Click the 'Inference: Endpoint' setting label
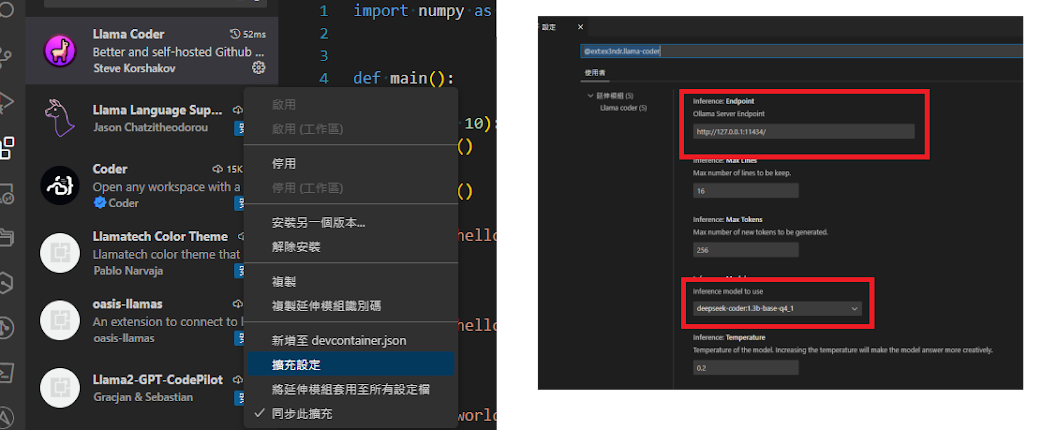This screenshot has width=1057, height=430. point(723,101)
